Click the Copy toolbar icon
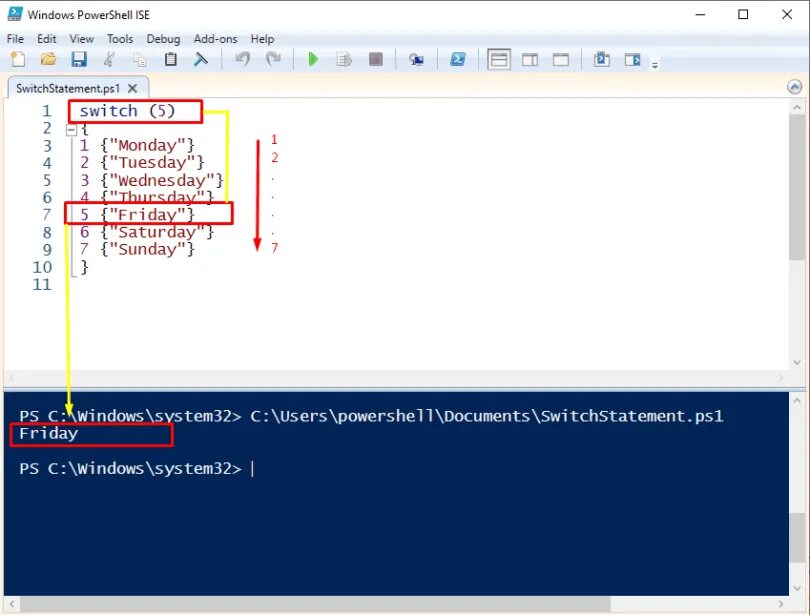 click(139, 59)
